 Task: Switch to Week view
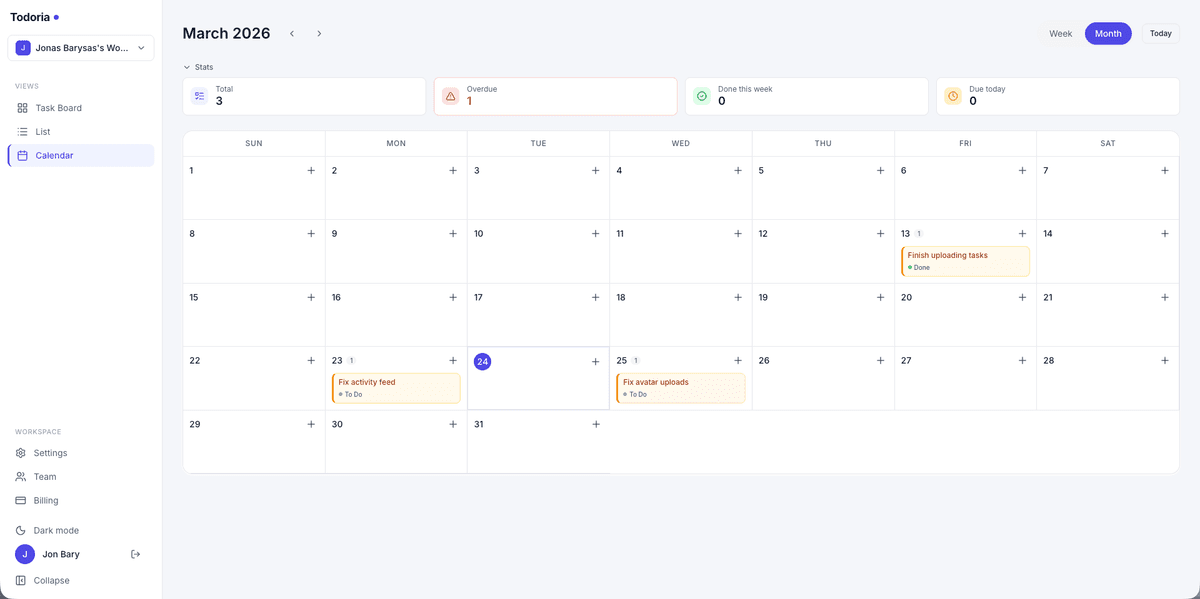pyautogui.click(x=1060, y=33)
